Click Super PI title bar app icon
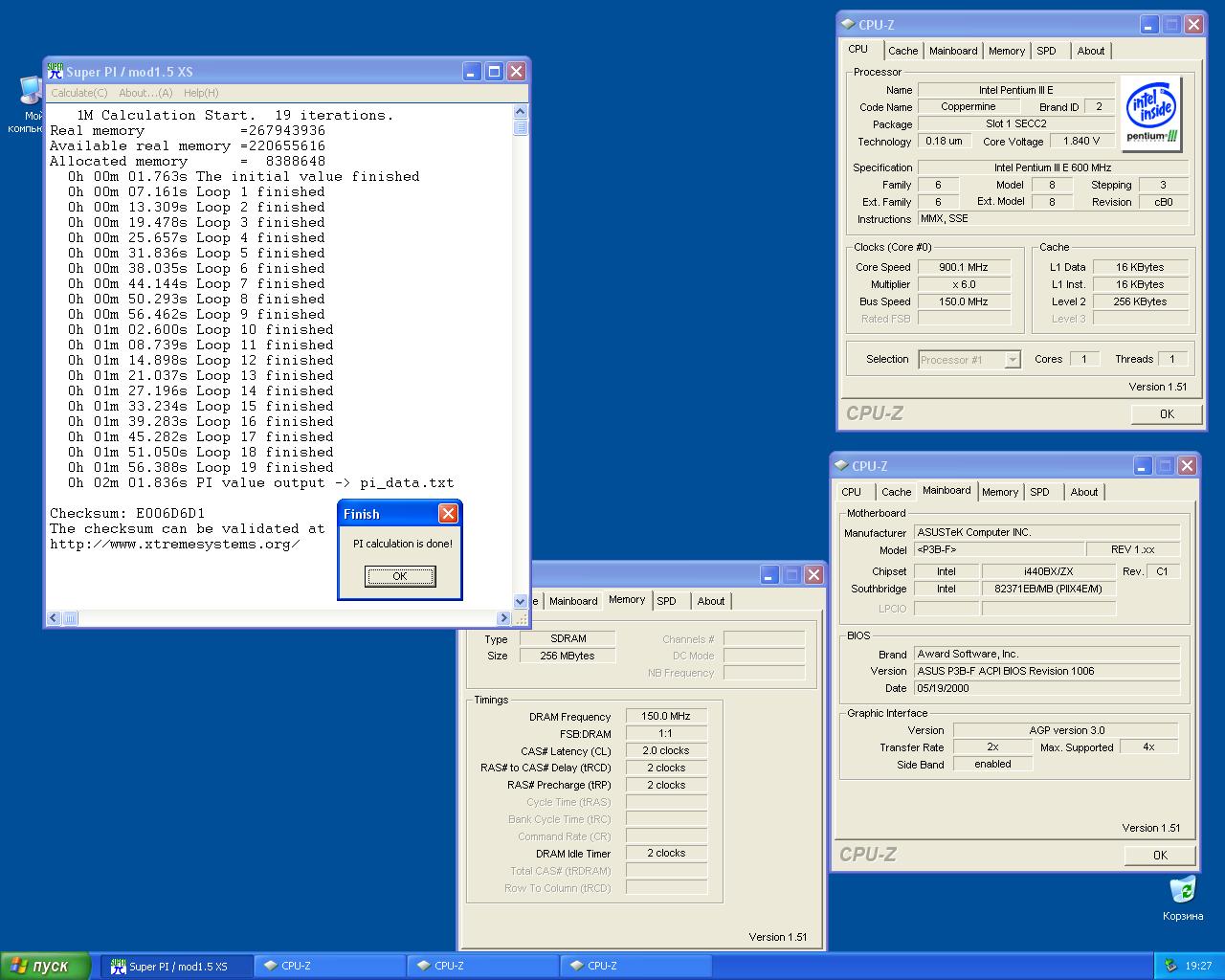Image resolution: width=1225 pixels, height=980 pixels. [56, 72]
